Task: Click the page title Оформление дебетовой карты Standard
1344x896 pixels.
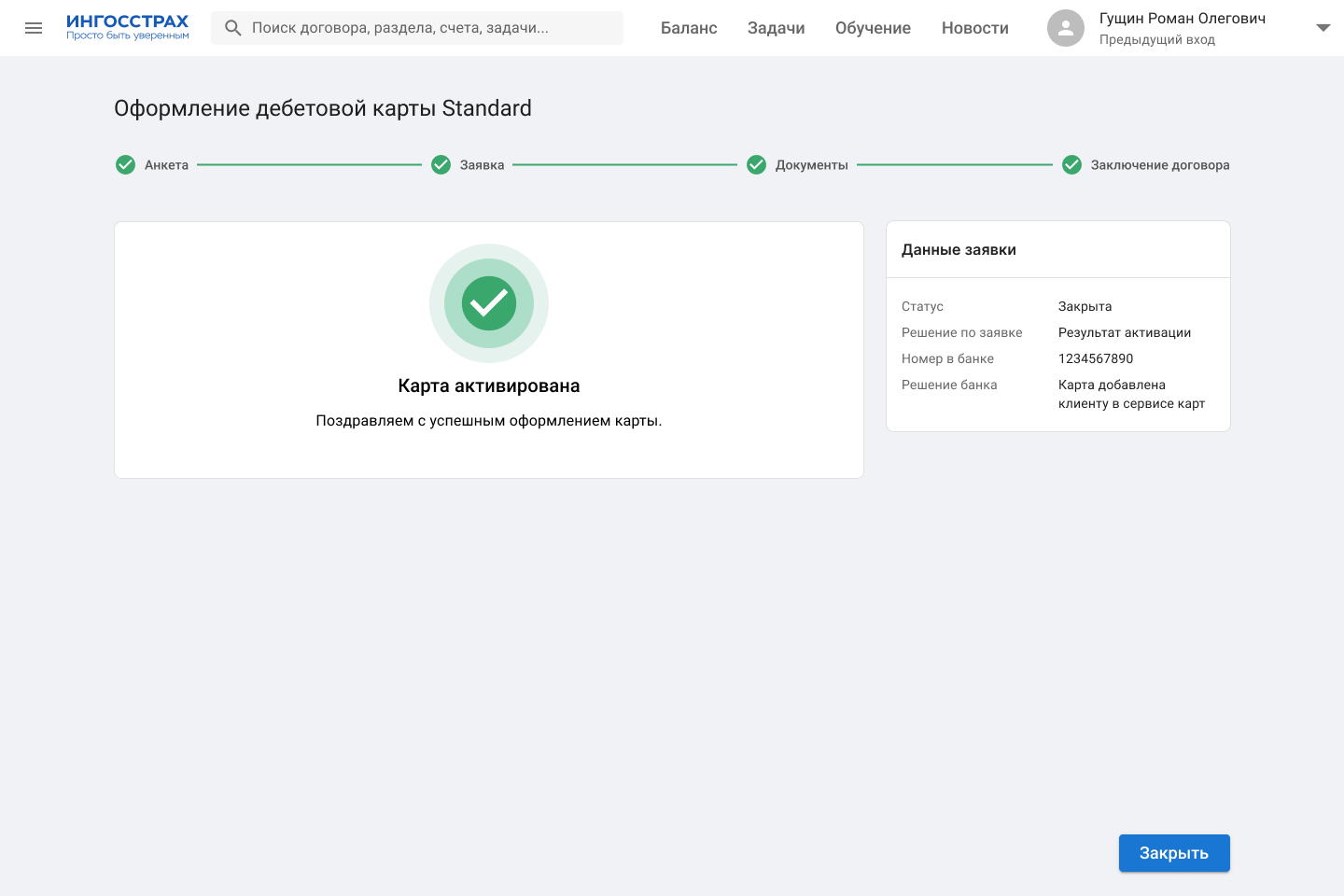Action: click(x=323, y=108)
